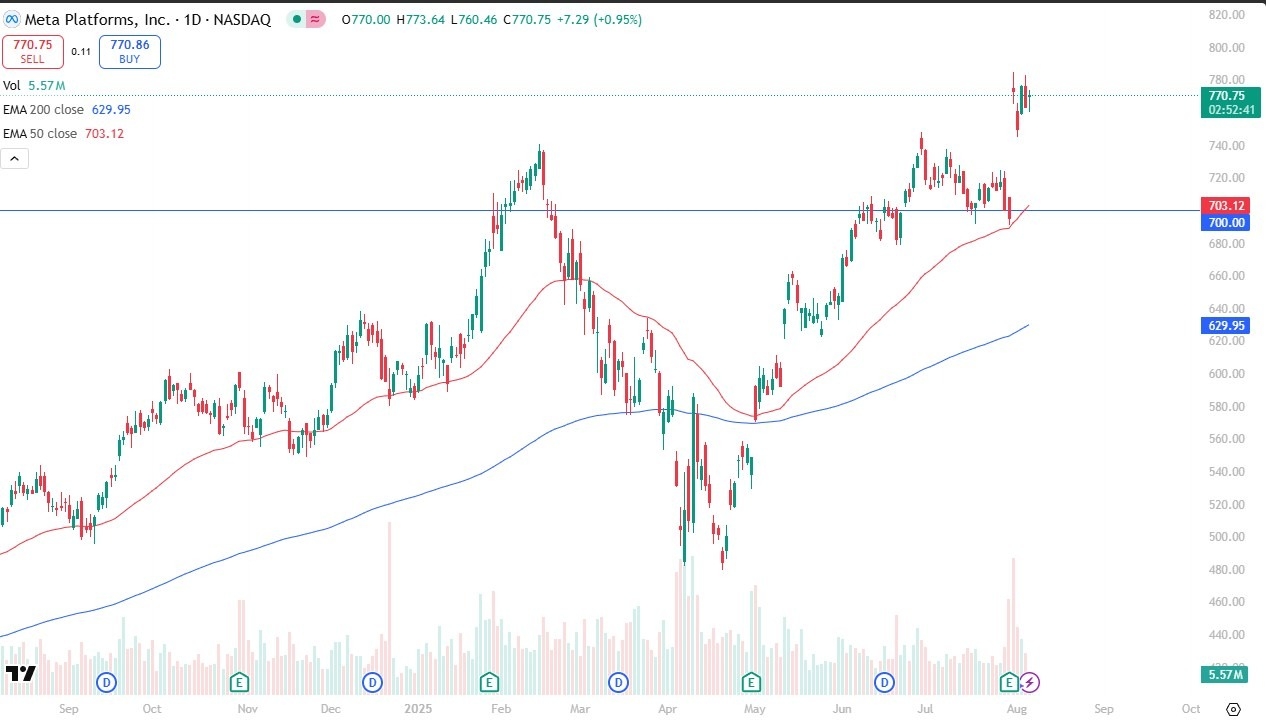
Task: Click the +7.29 (+0.95%) change value
Action: [x=600, y=20]
